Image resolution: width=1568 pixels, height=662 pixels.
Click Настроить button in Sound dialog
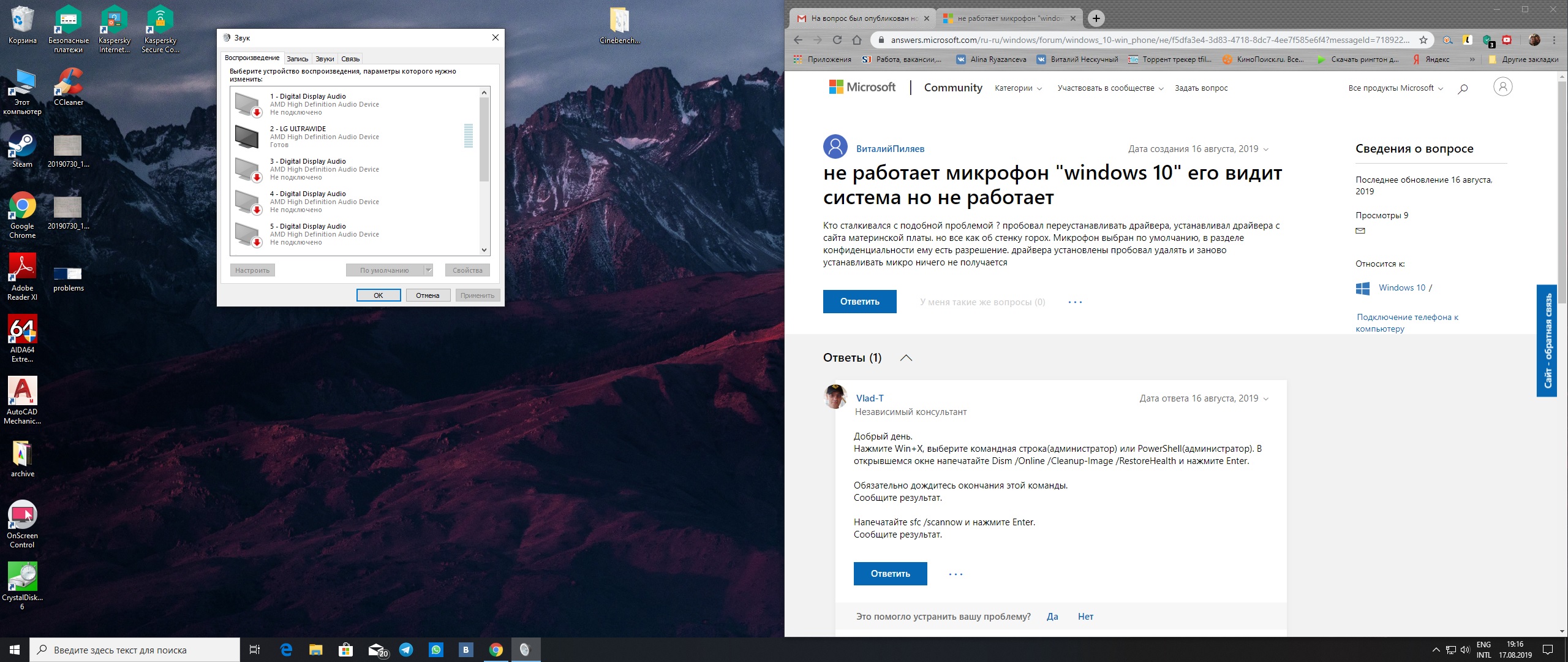click(x=253, y=269)
